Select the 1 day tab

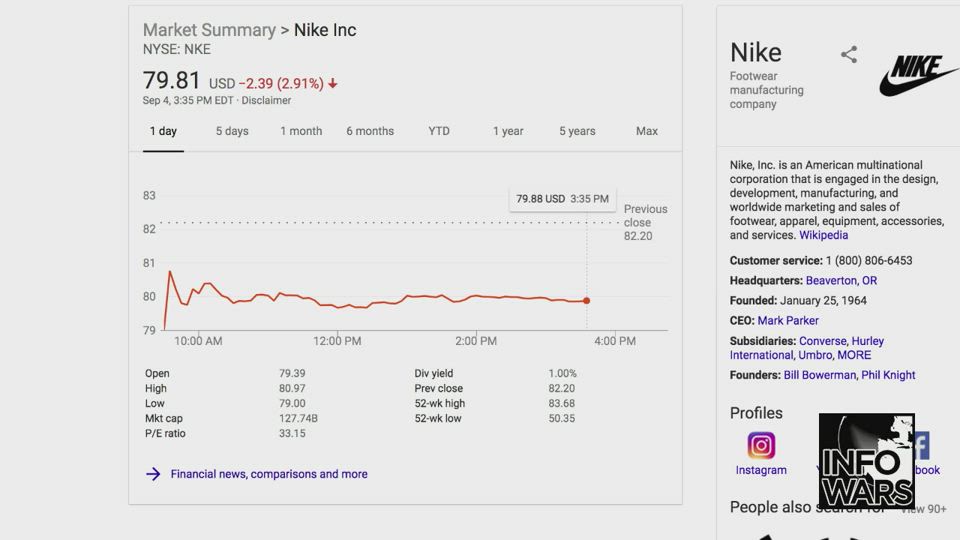pos(163,131)
